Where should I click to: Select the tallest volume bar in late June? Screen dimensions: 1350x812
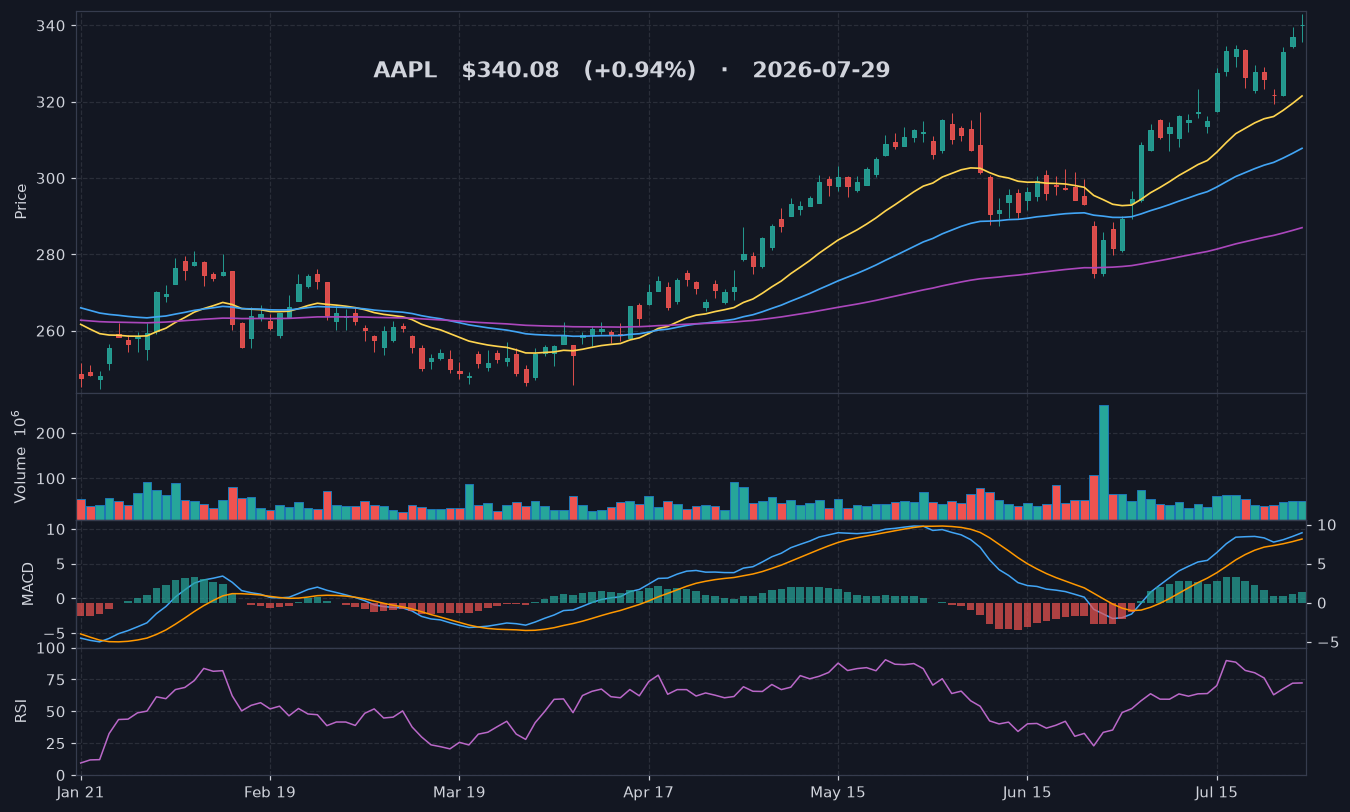(x=1104, y=462)
